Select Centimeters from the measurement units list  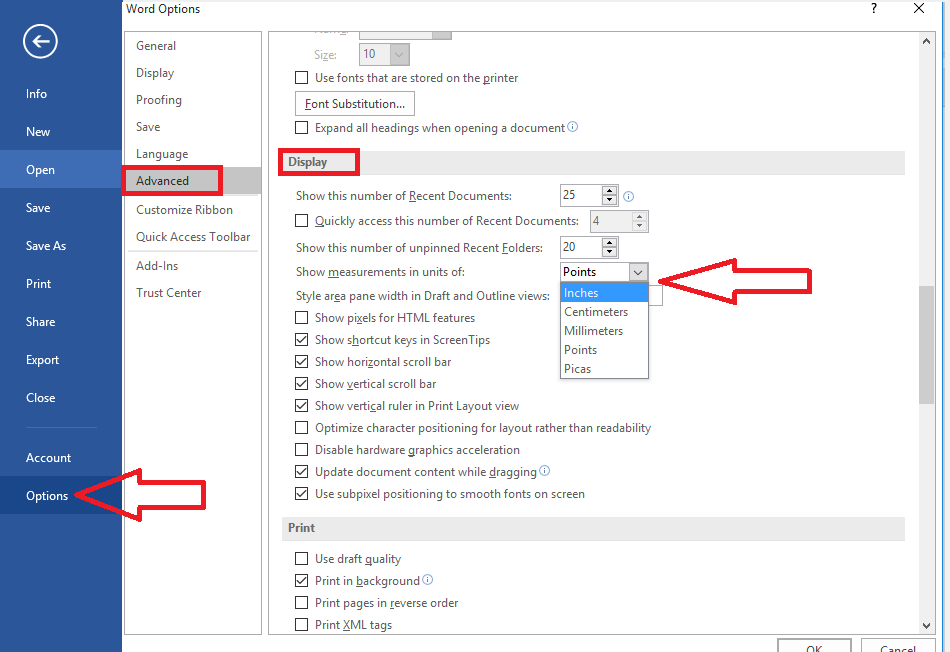tap(595, 311)
